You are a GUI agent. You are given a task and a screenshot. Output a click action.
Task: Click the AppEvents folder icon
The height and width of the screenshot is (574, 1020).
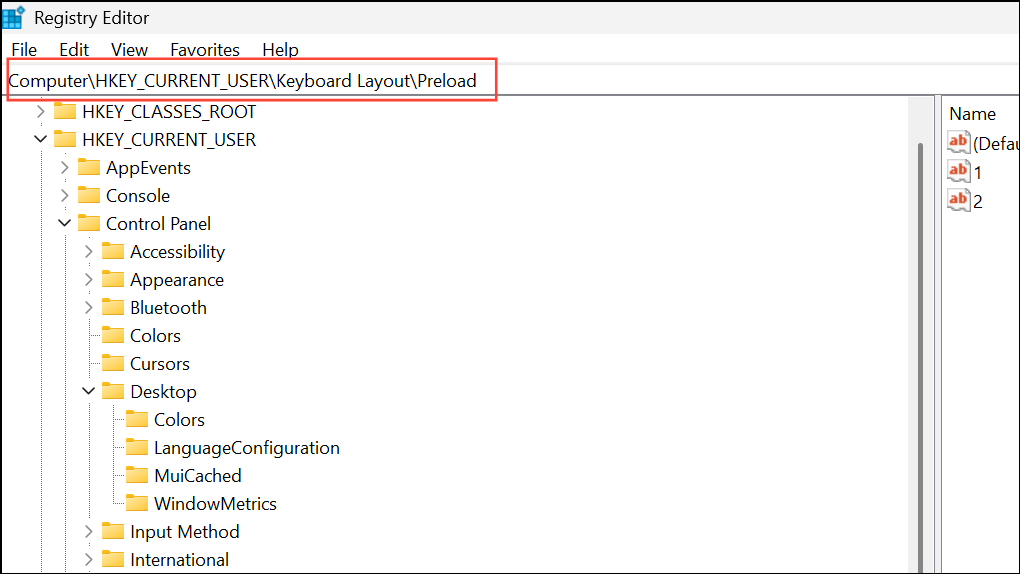[88, 167]
